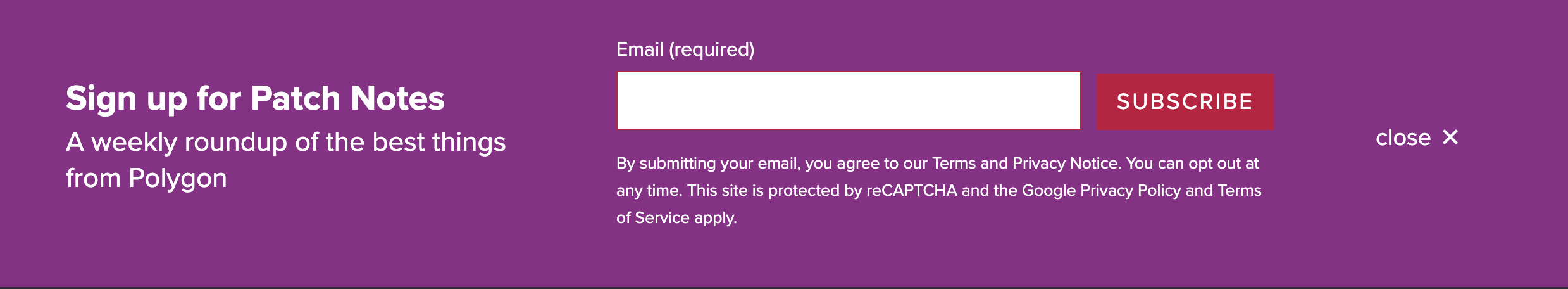Select the "A weekly roundup" subtitle line
Screen dimensions: 1568x289
point(285,142)
